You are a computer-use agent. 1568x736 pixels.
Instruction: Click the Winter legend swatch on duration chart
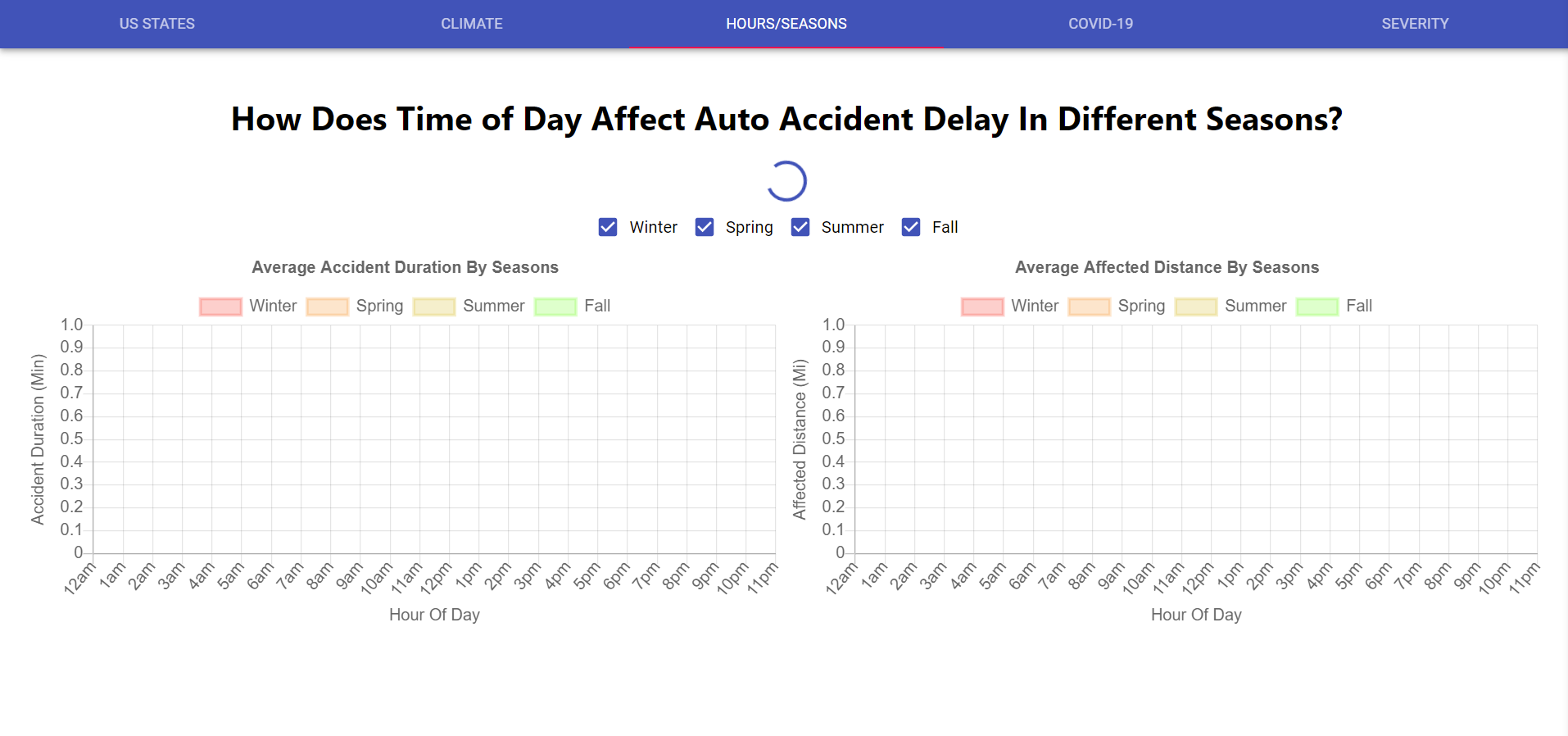(220, 306)
